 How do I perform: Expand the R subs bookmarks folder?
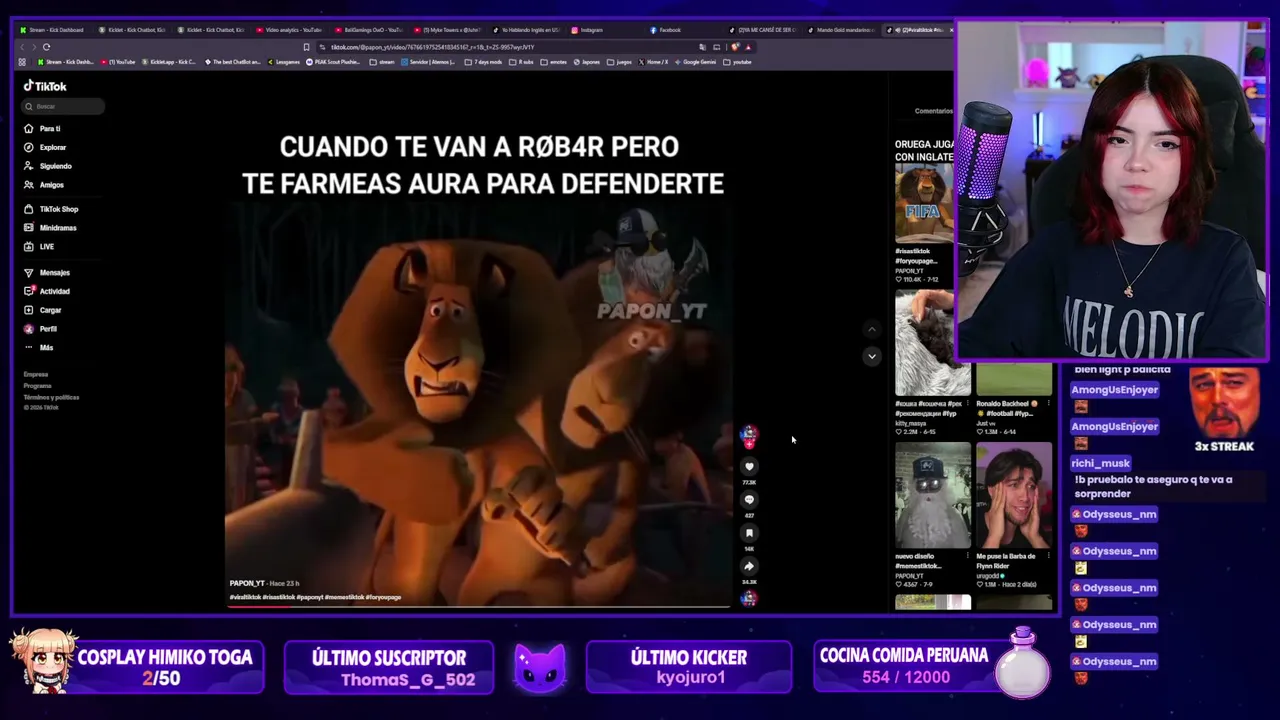(520, 62)
